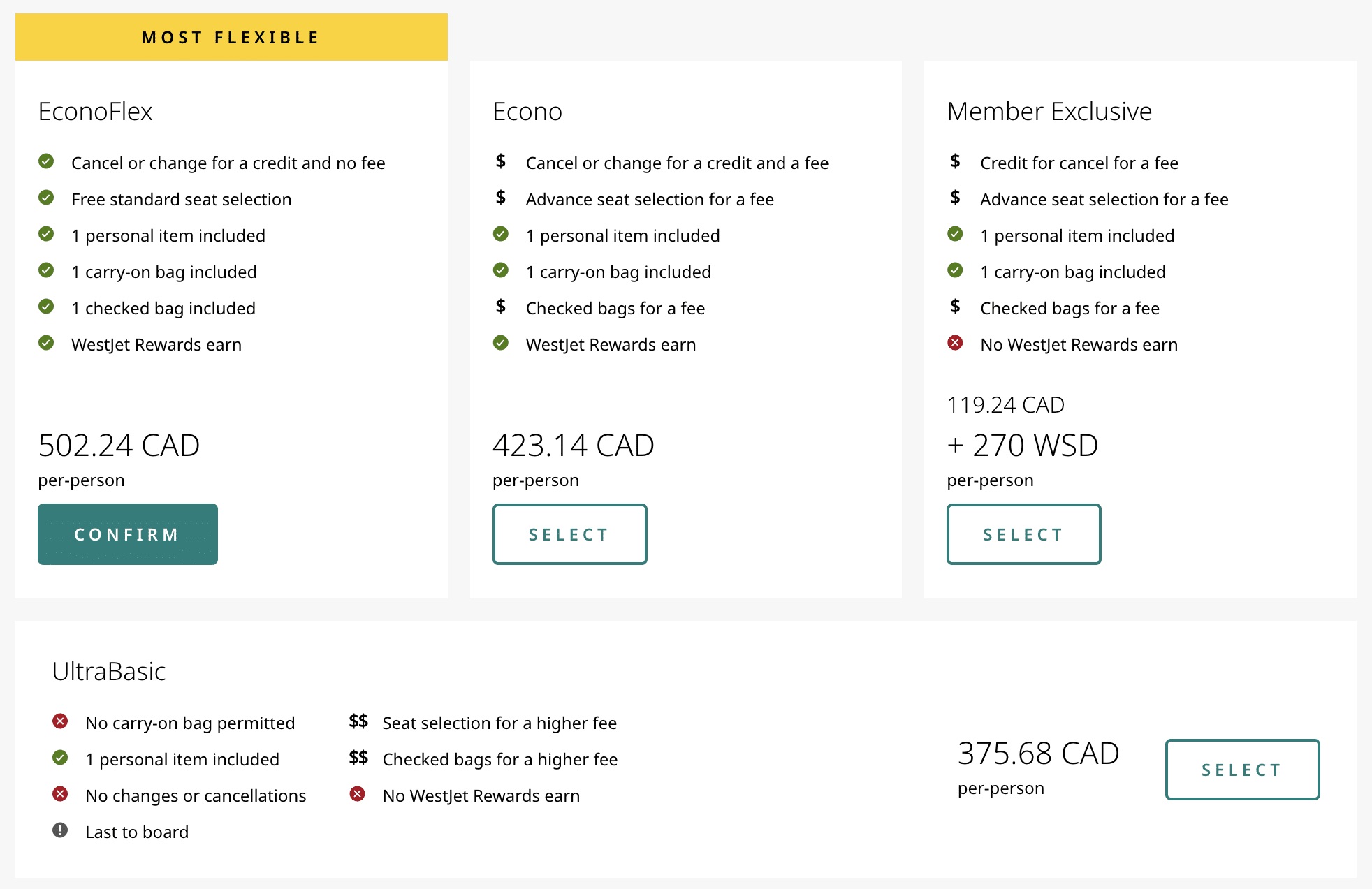
Task: Click the red X beside No carry-on bag permitted
Action: (60, 721)
